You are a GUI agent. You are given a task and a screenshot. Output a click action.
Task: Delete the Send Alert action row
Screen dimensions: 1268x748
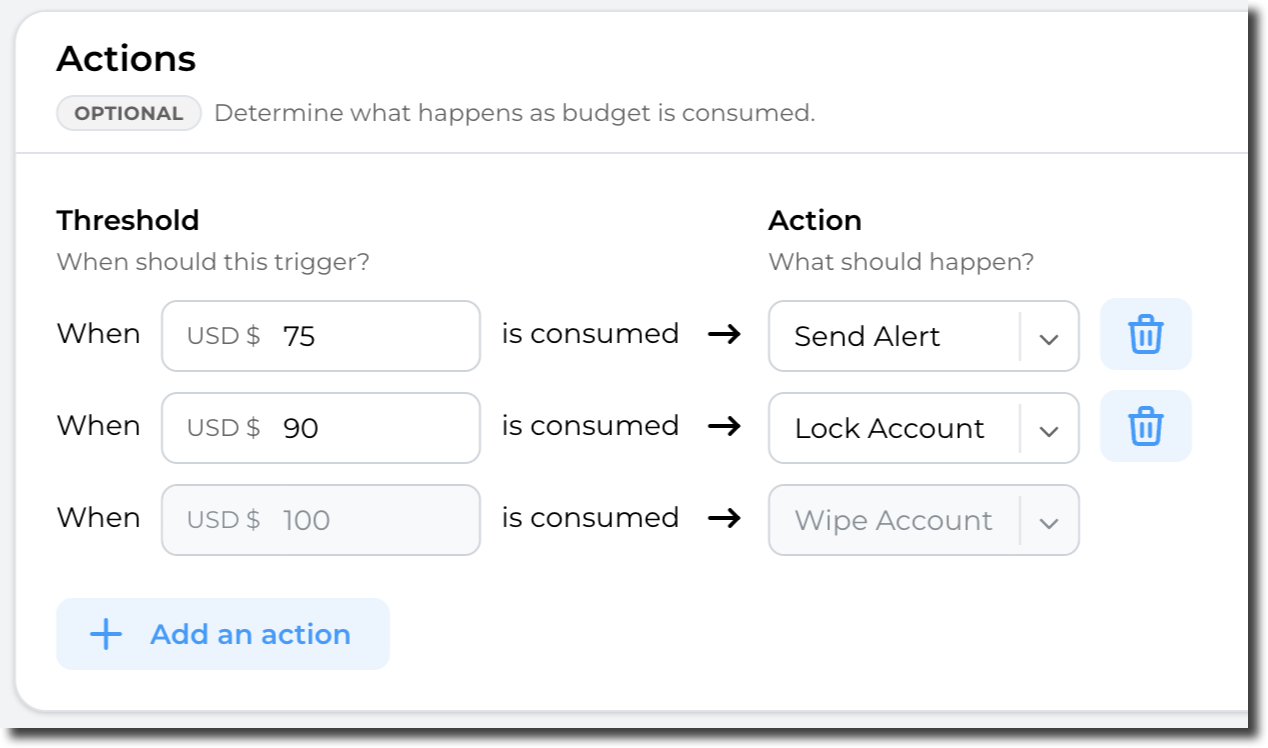pyautogui.click(x=1145, y=334)
